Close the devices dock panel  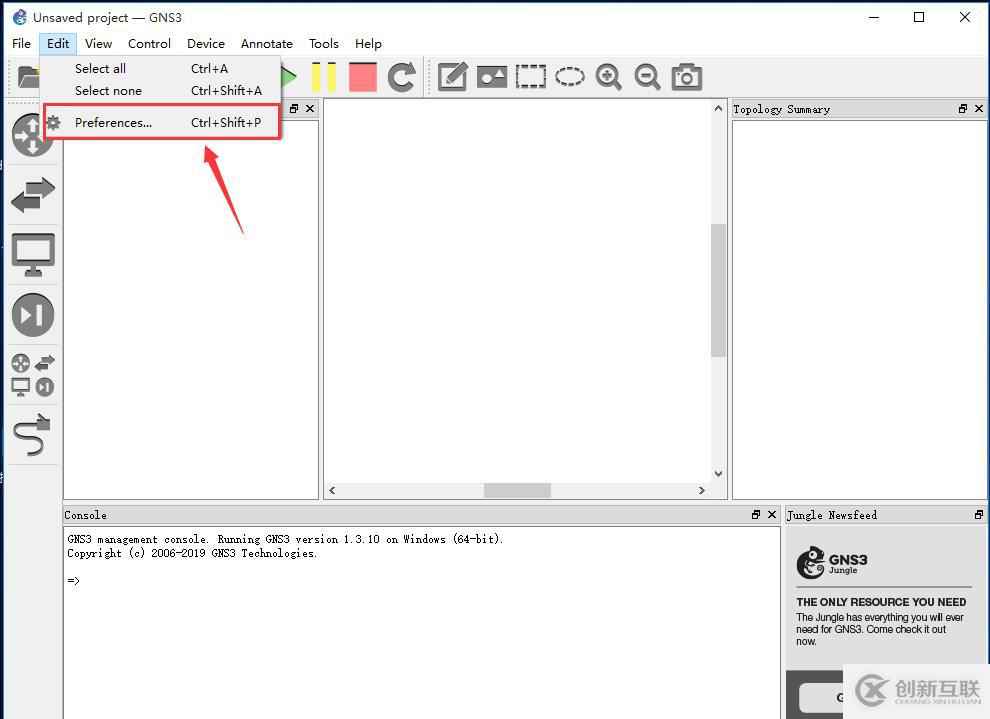click(310, 109)
